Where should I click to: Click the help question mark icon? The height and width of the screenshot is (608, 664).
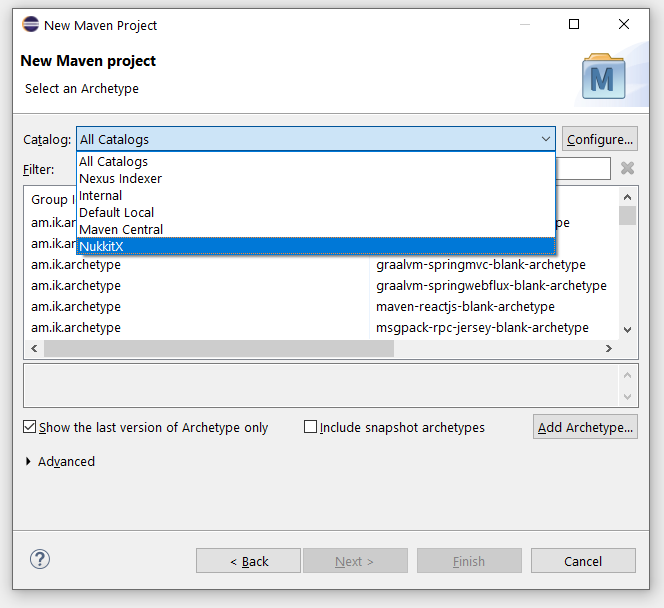(x=41, y=560)
